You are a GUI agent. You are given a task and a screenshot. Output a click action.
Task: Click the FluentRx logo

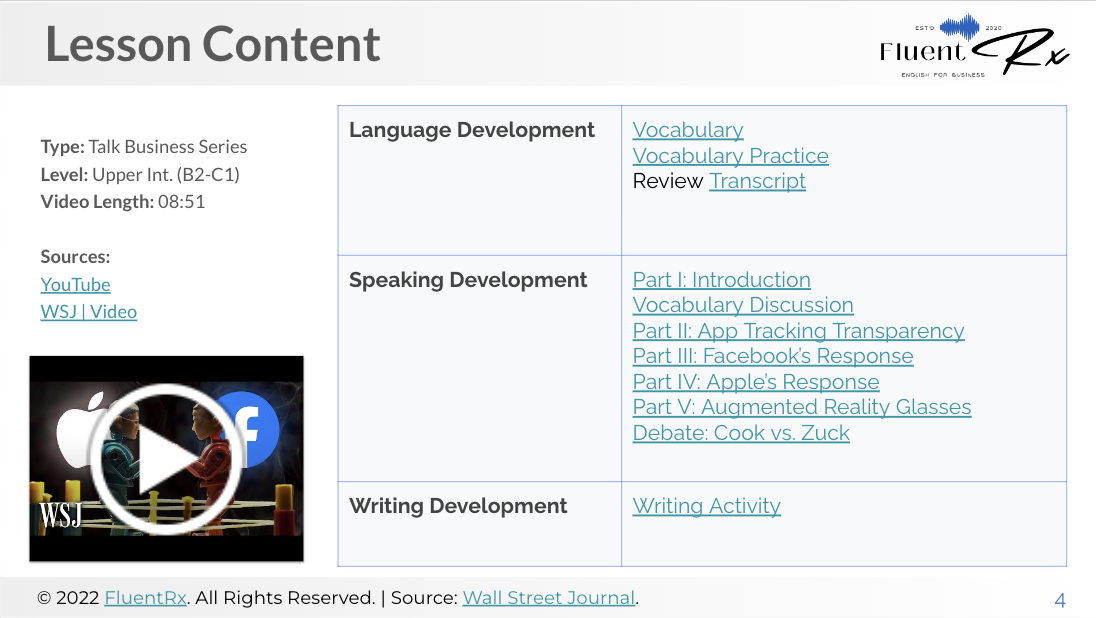point(974,45)
